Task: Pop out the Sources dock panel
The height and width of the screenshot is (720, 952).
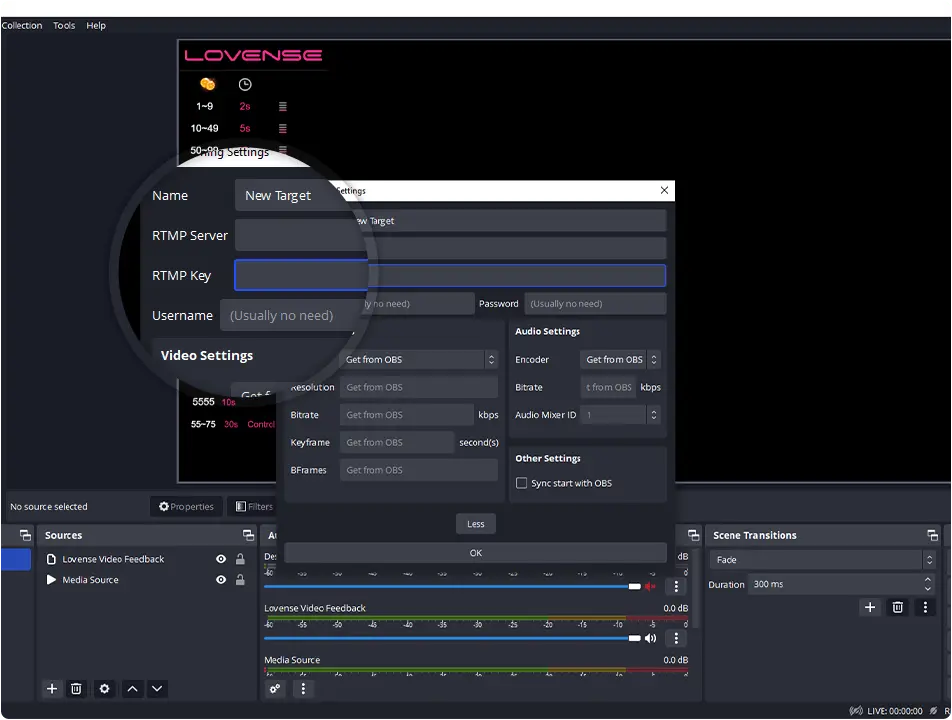Action: pos(248,535)
